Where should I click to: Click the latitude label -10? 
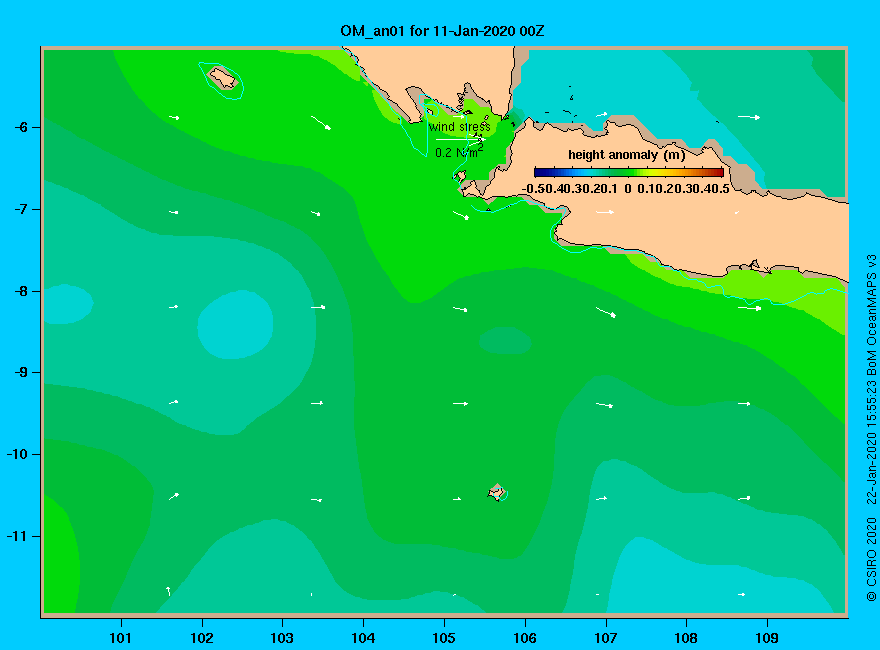click(17, 454)
